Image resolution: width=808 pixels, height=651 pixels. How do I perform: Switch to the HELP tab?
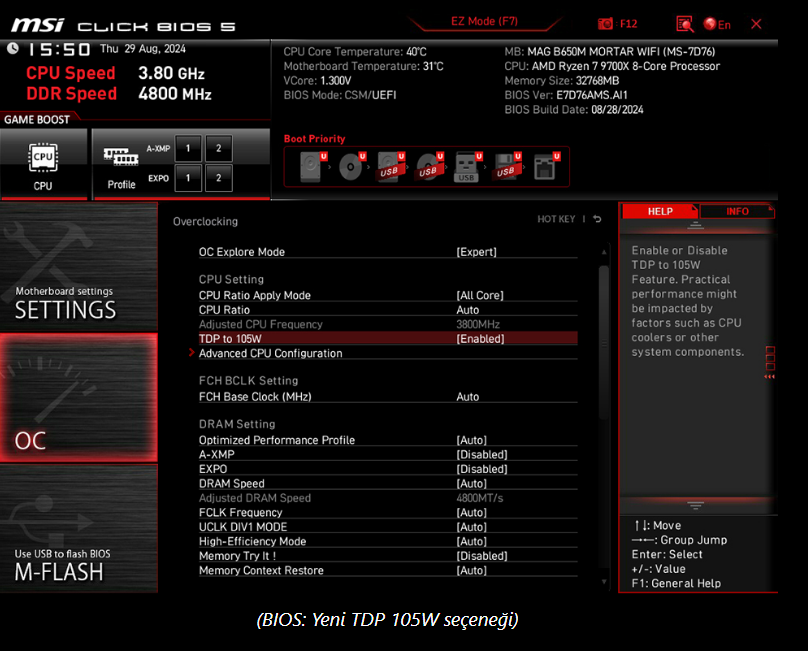(x=660, y=211)
